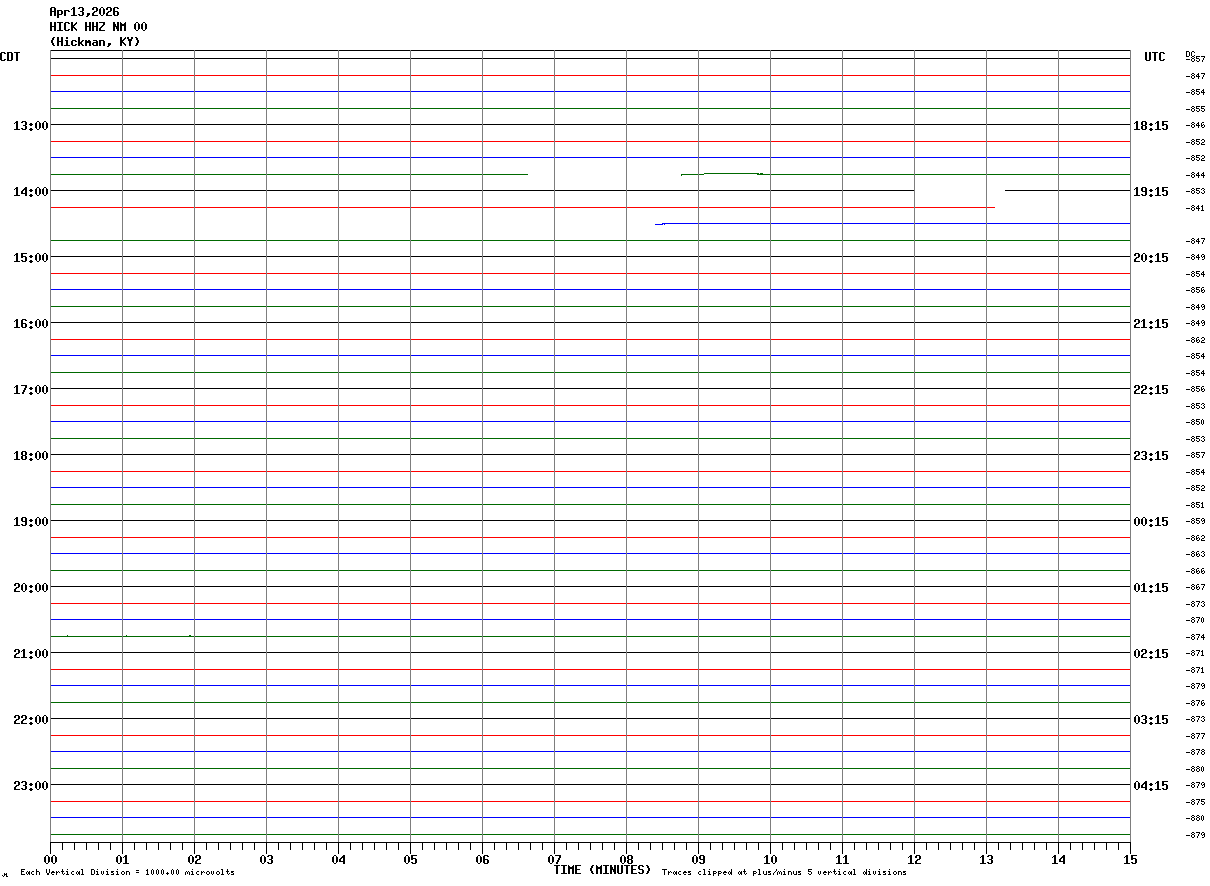Click minute tick label 01
Screen dimensions: 1210x886
pyautogui.click(x=122, y=859)
